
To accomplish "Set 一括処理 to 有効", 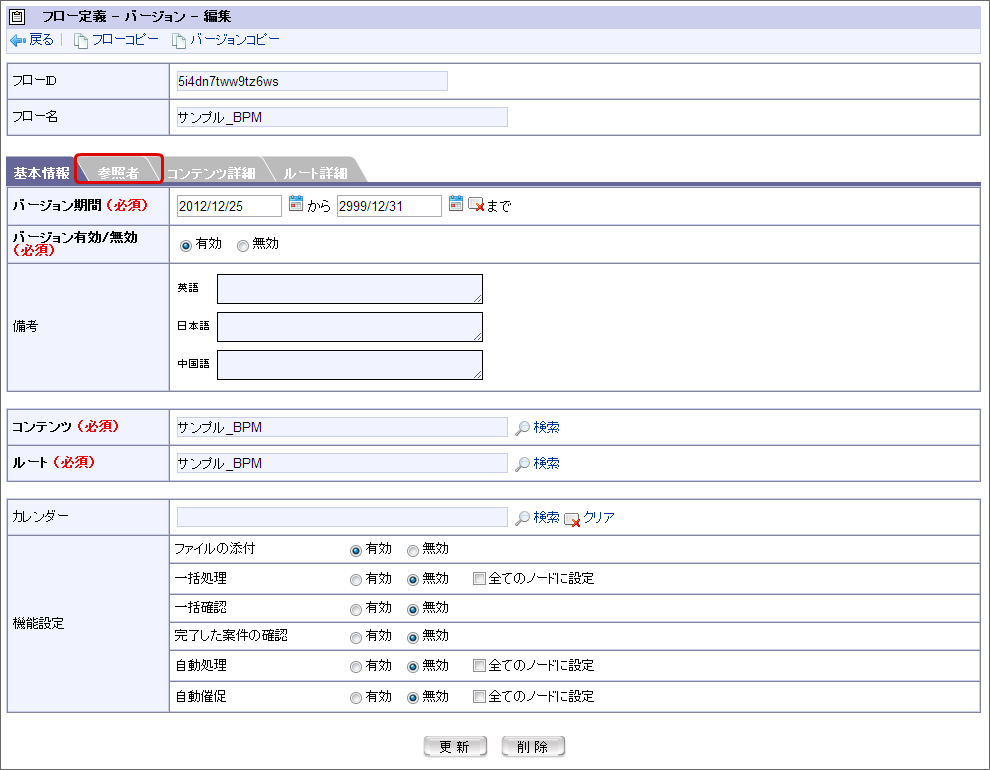I will point(356,579).
